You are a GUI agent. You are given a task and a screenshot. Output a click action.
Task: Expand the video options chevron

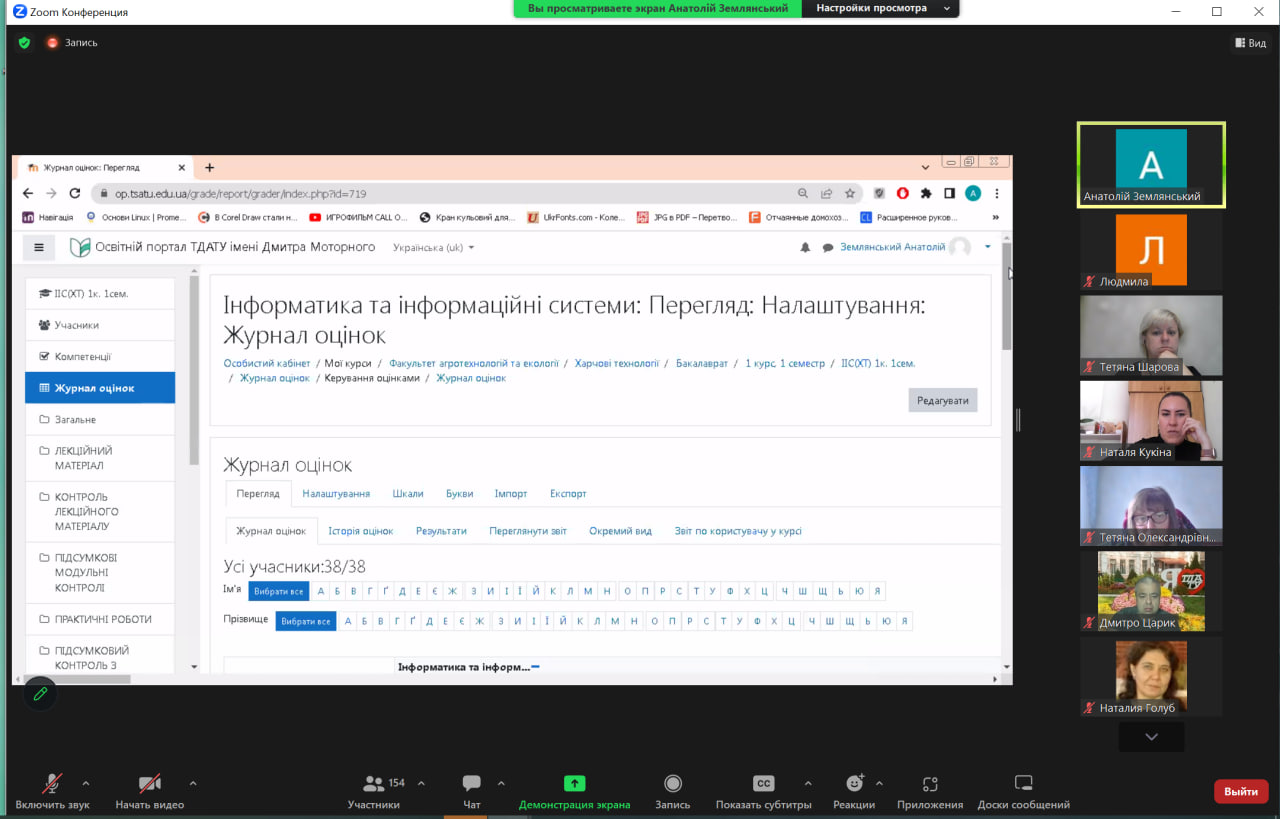(193, 783)
